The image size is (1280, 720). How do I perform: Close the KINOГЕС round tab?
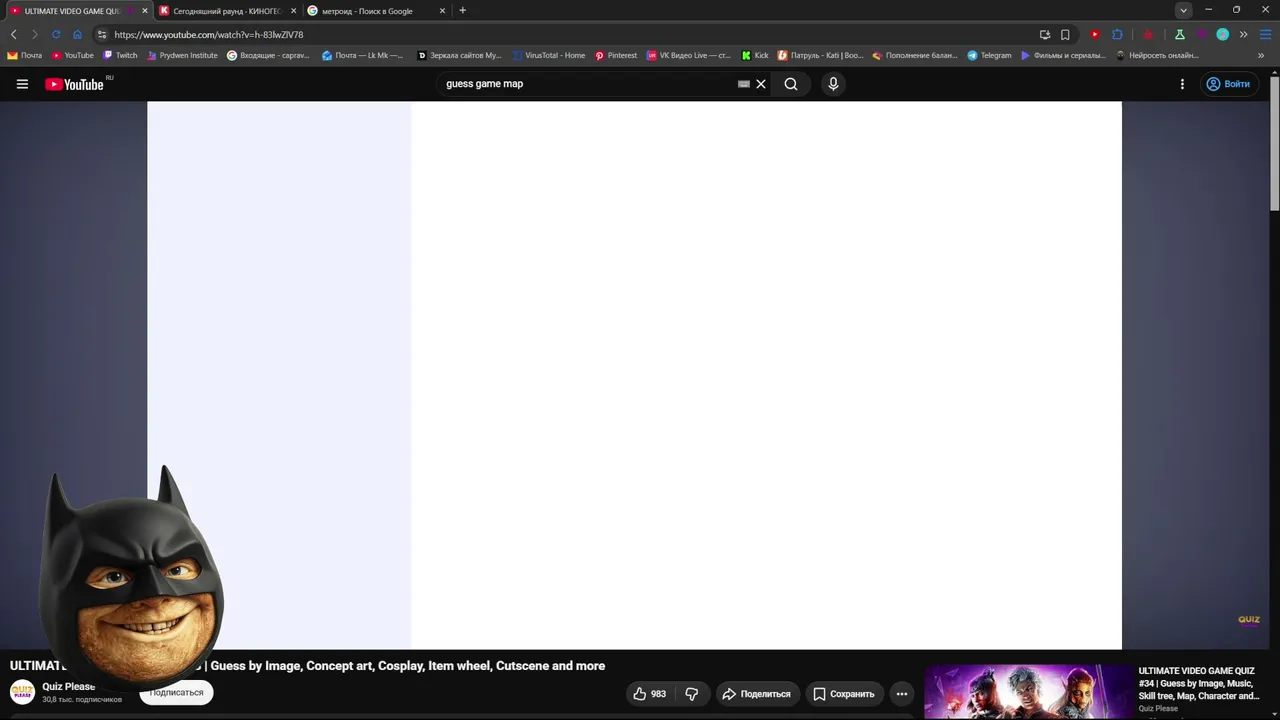coord(293,11)
